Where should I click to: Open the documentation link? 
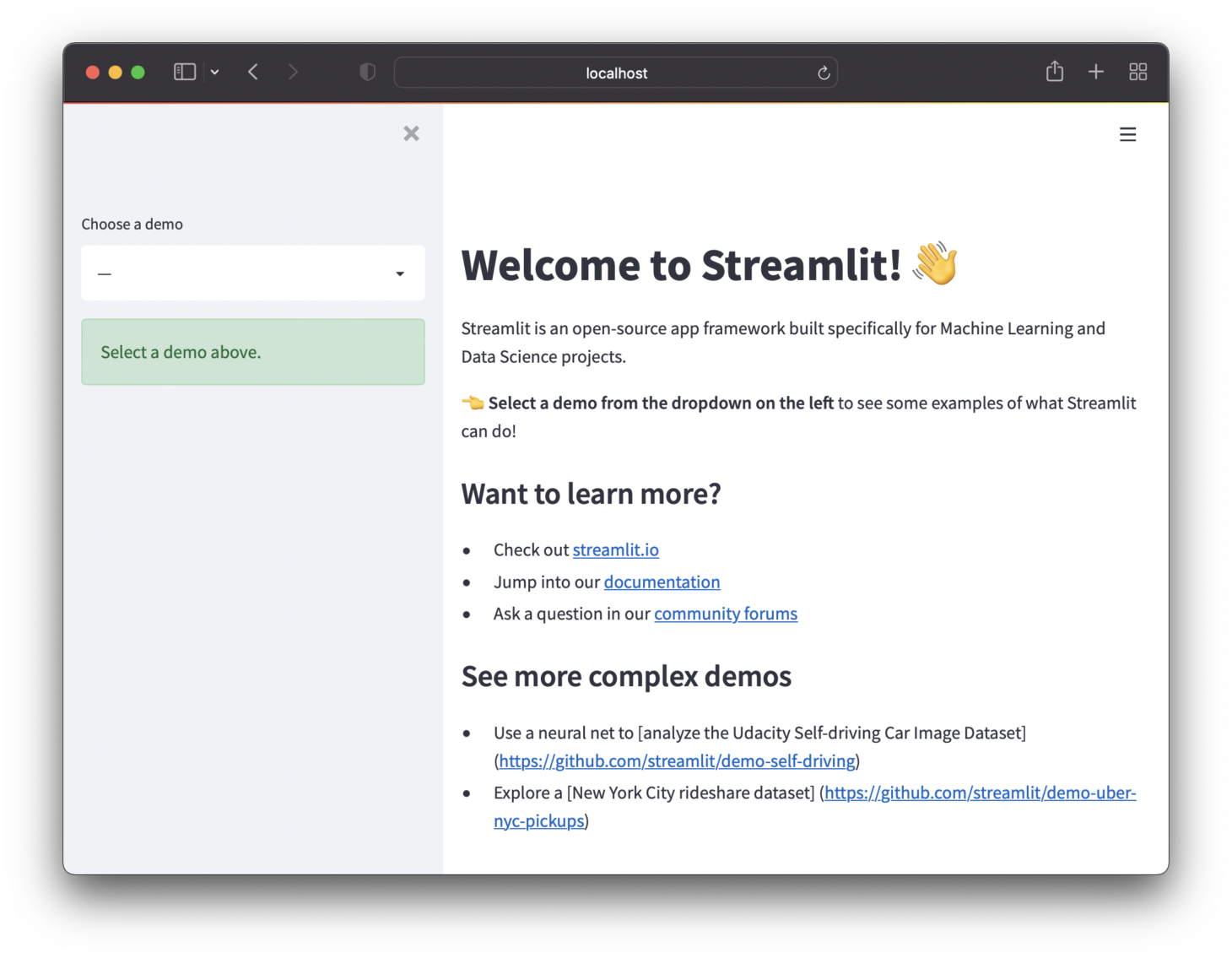(x=662, y=582)
